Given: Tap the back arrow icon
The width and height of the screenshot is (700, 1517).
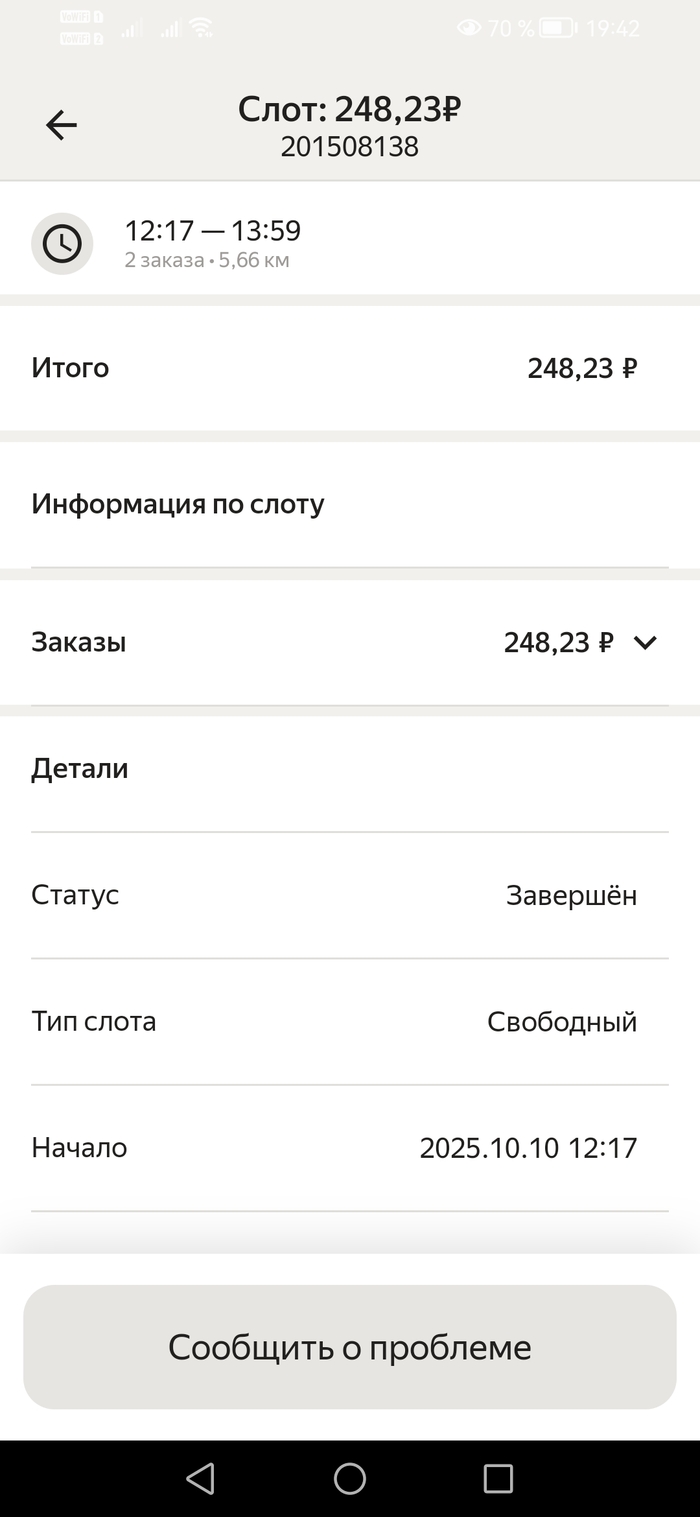Looking at the screenshot, I should point(61,125).
